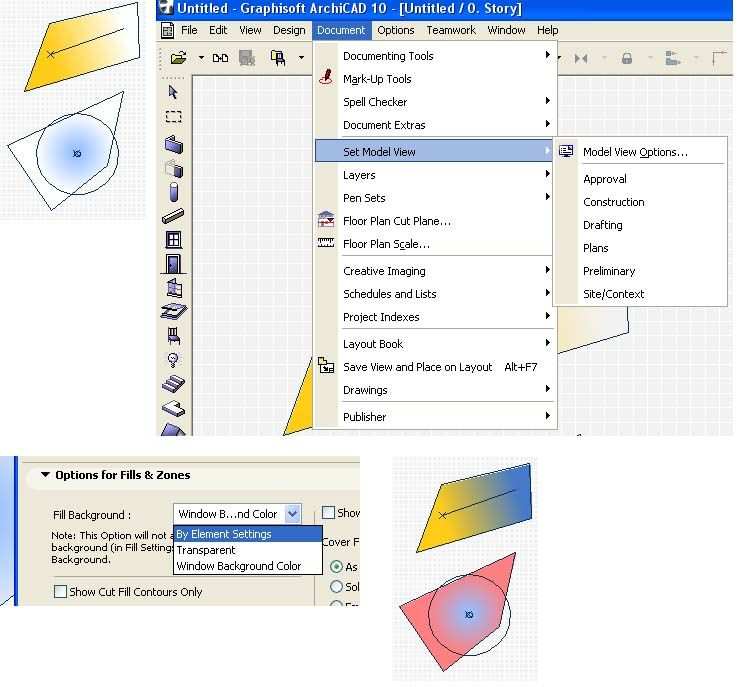
Task: Click the Project Indexes menu item
Action: 433,317
